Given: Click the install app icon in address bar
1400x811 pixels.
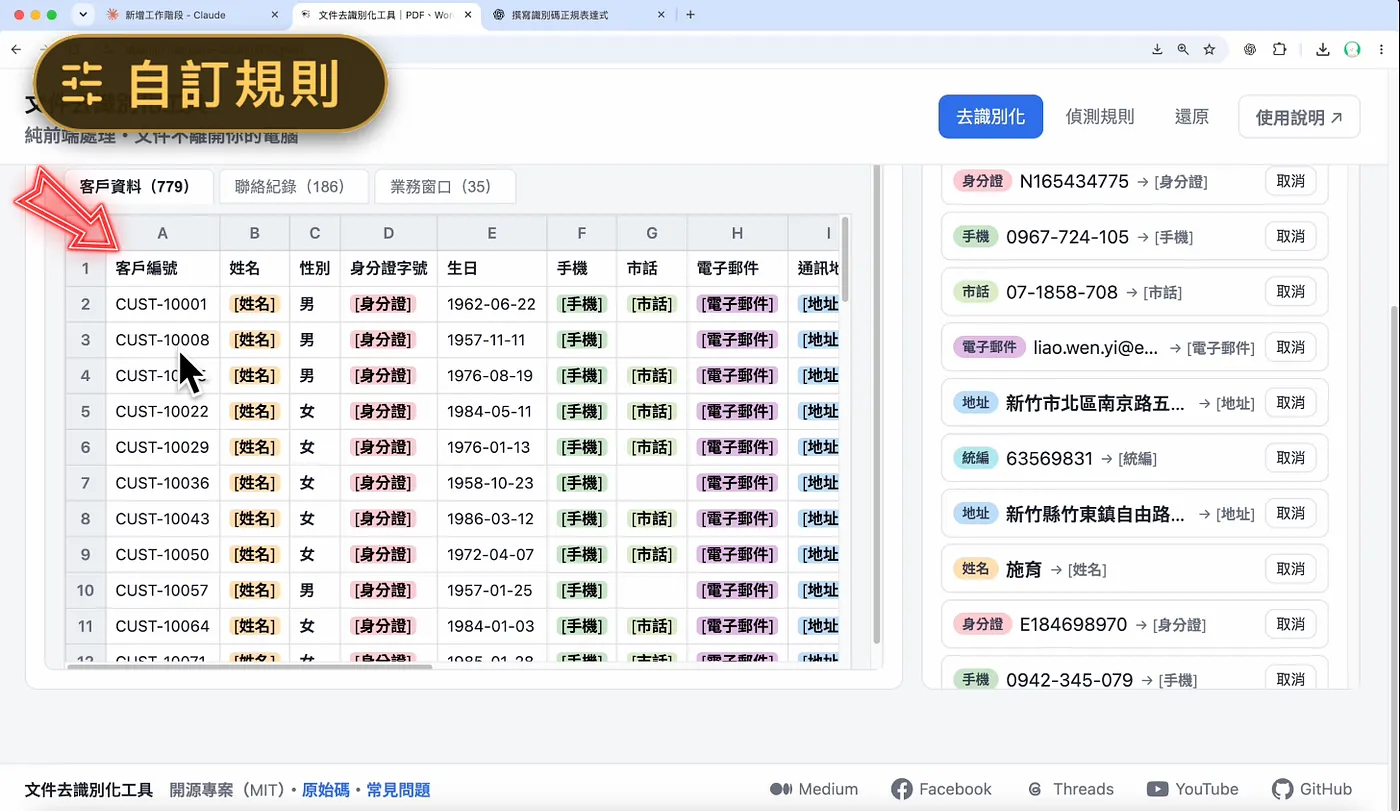Looking at the screenshot, I should [1157, 49].
